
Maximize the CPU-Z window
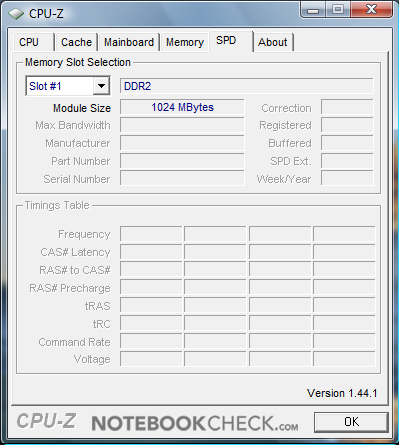click(x=338, y=10)
